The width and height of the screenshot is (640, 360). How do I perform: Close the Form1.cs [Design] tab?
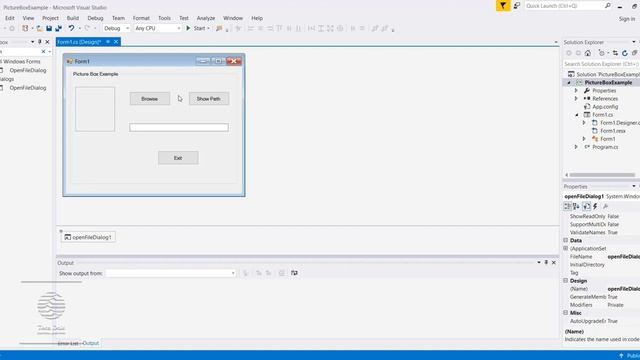(116, 42)
